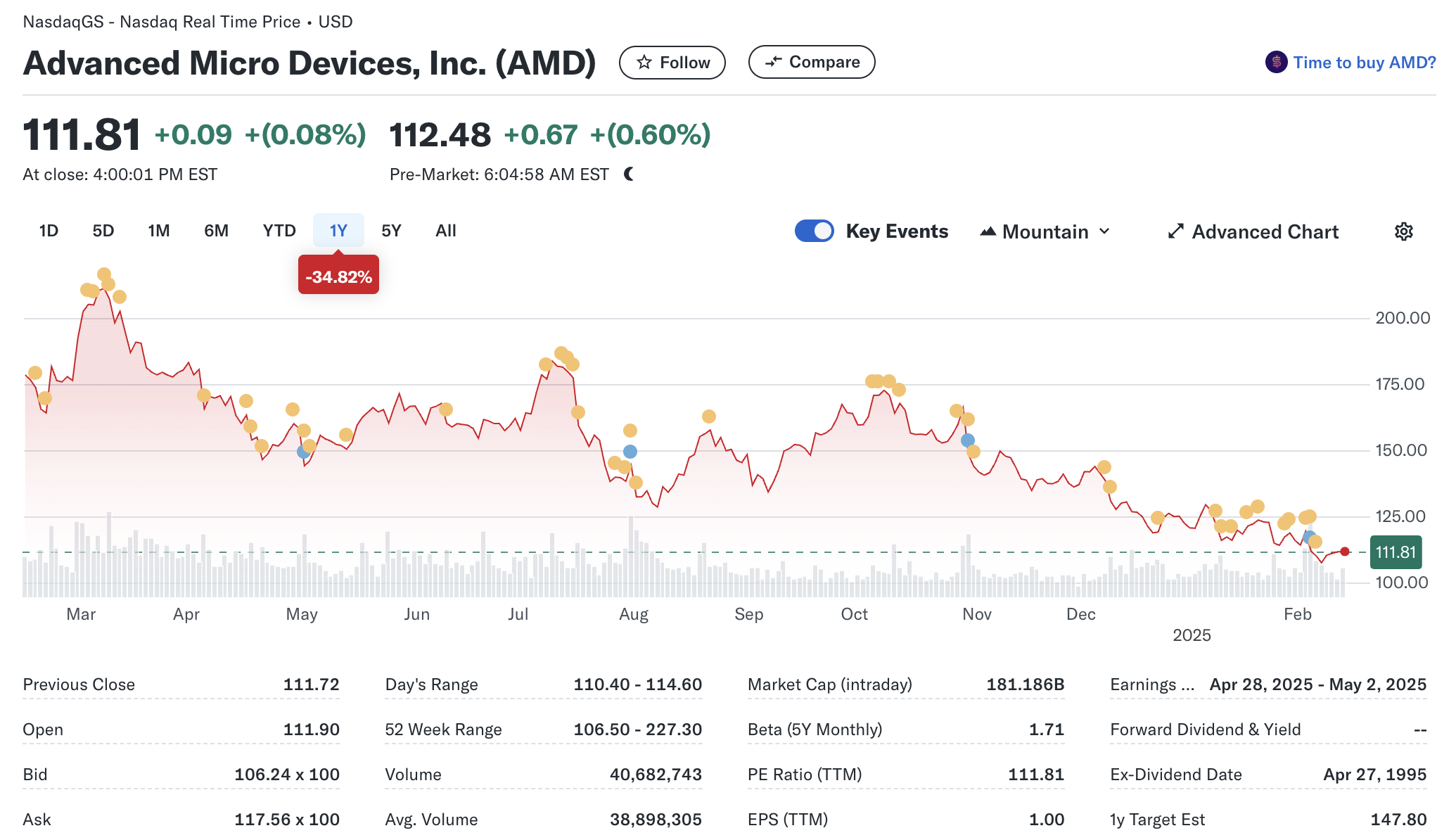Click the red current price dot on chart

point(1344,552)
